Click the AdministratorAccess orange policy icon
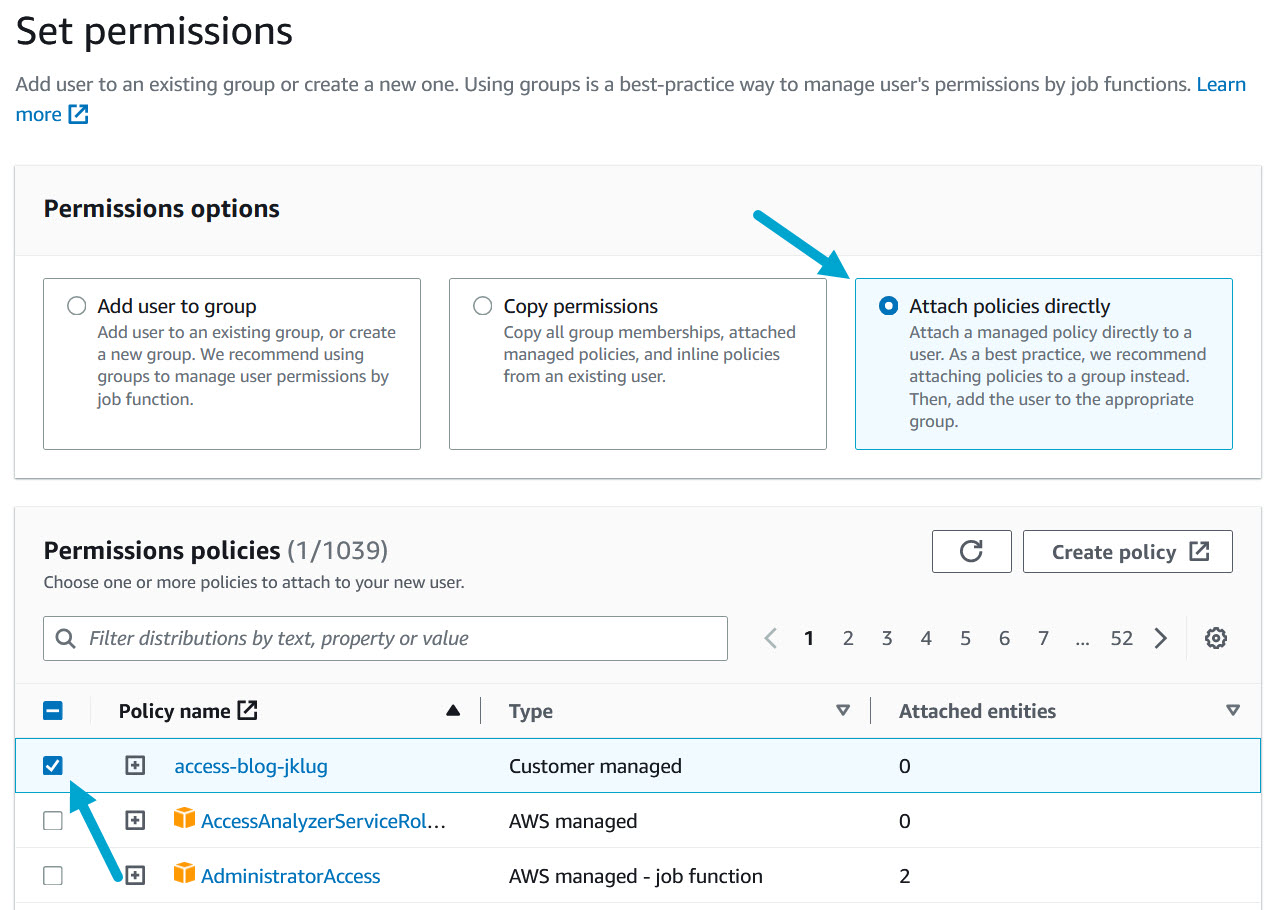The image size is (1269, 910). (x=184, y=875)
